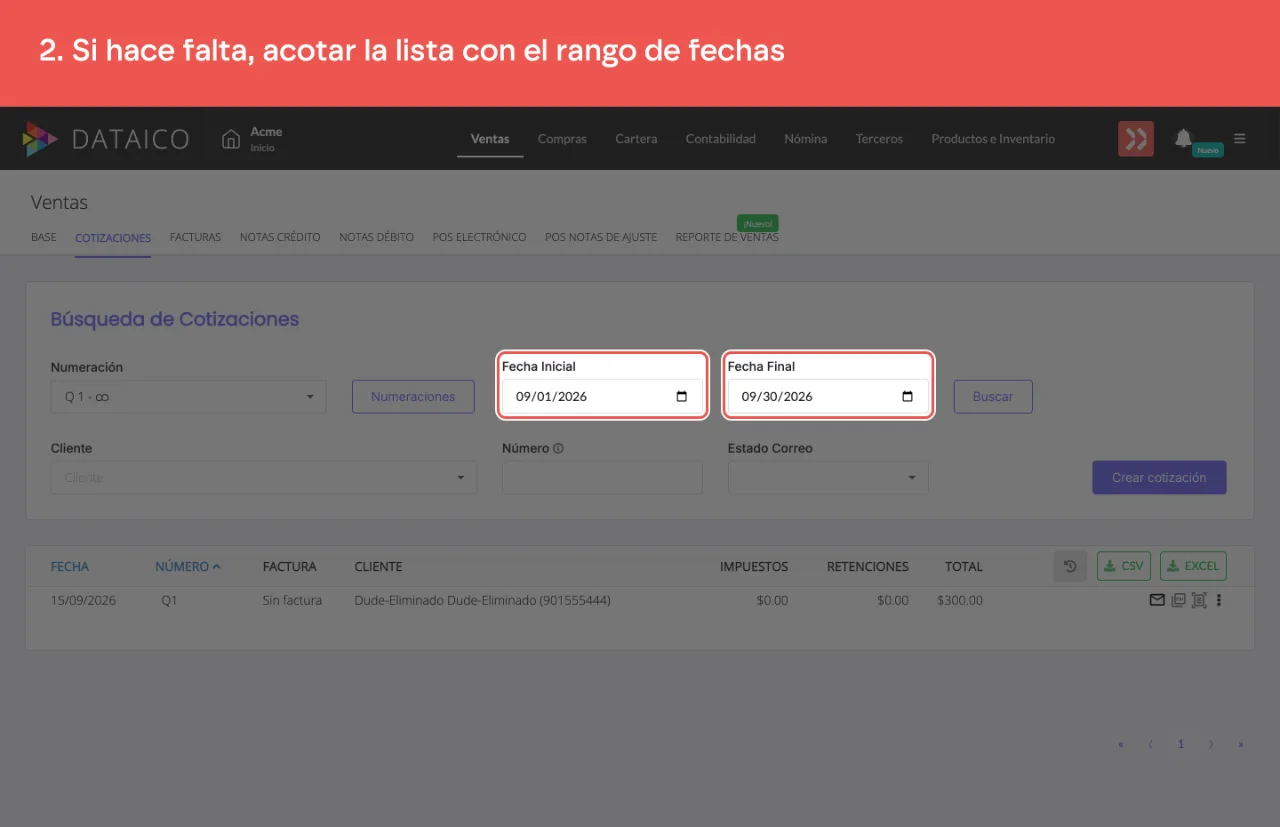Viewport: 1280px width, 827px height.
Task: Open the Fecha Final calendar picker icon
Action: [908, 397]
